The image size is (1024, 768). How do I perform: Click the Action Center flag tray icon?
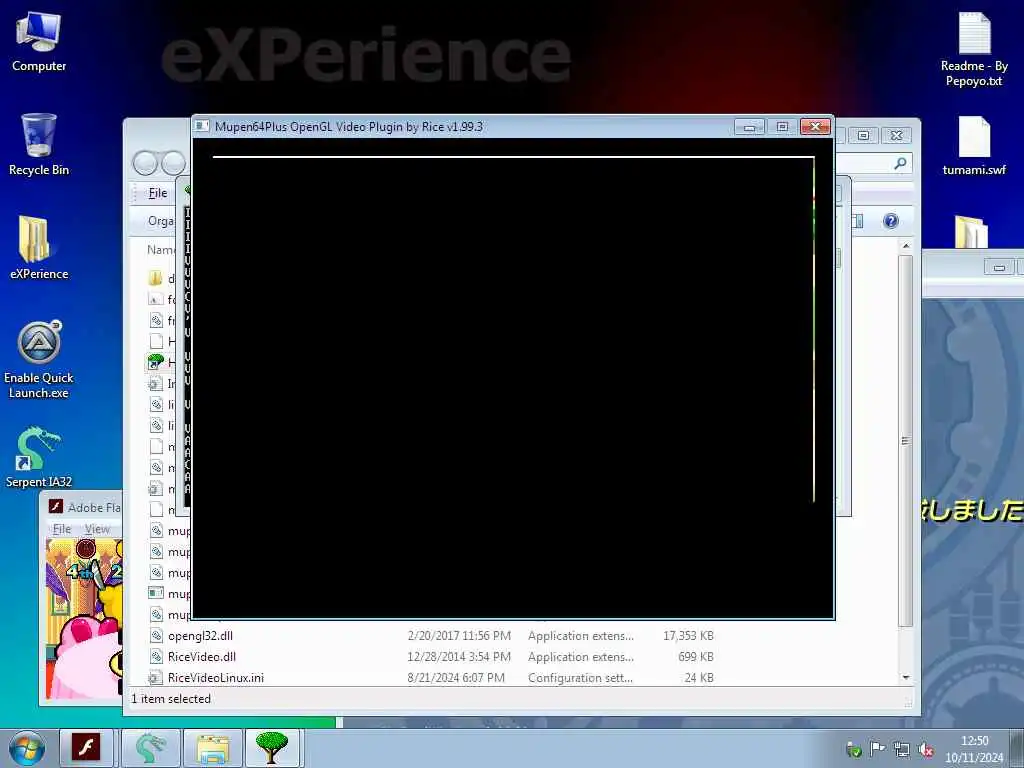tap(876, 748)
